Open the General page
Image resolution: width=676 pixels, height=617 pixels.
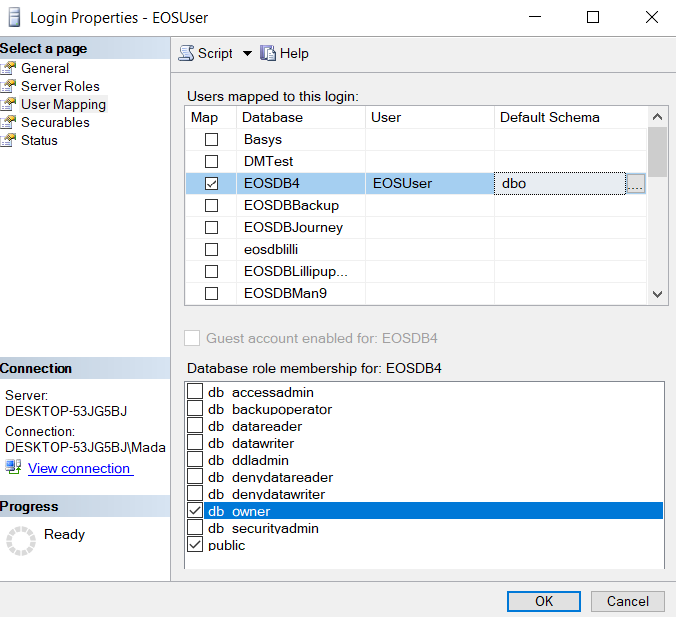coord(45,68)
